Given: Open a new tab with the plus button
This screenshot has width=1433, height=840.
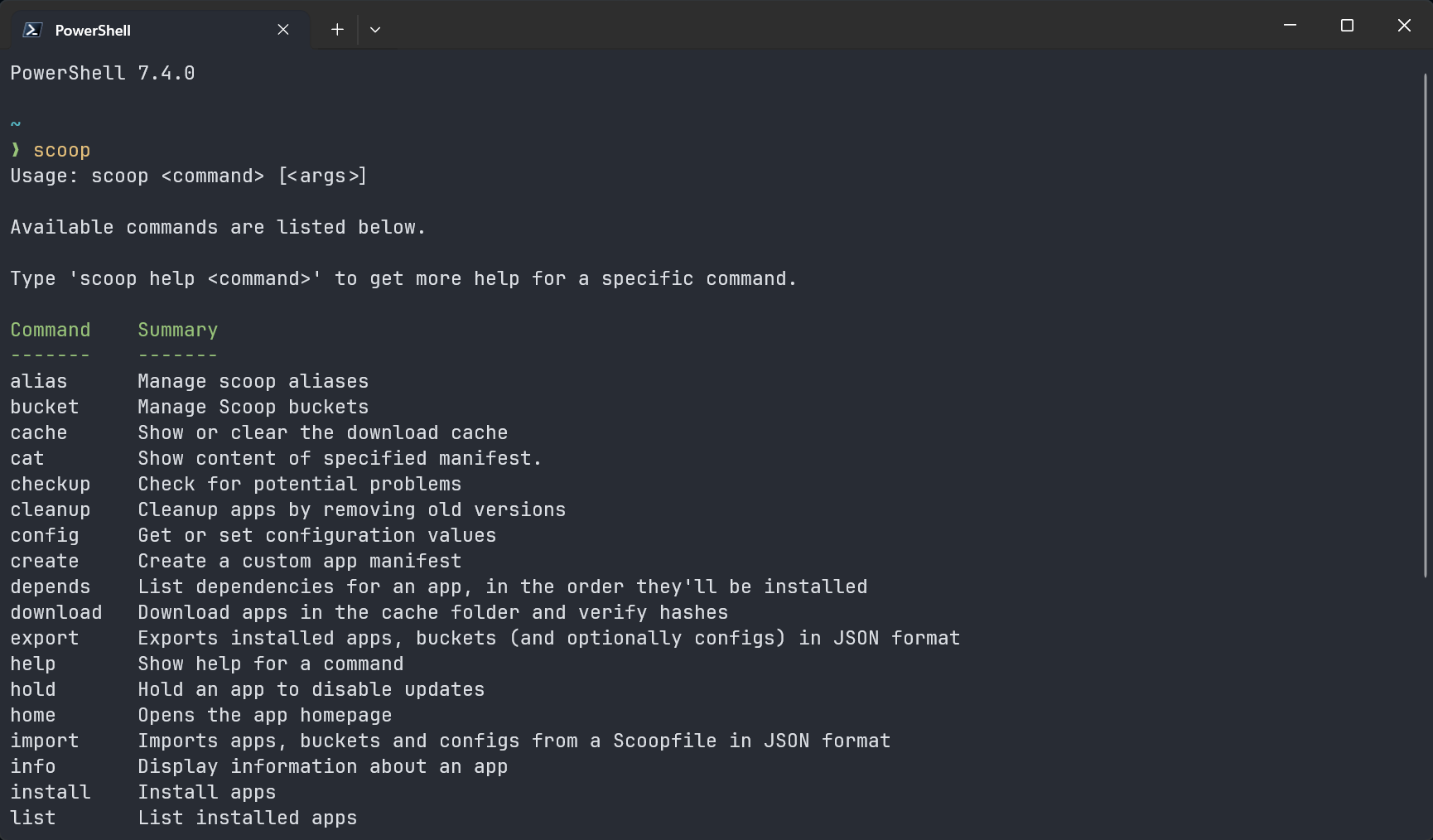Looking at the screenshot, I should [x=337, y=30].
